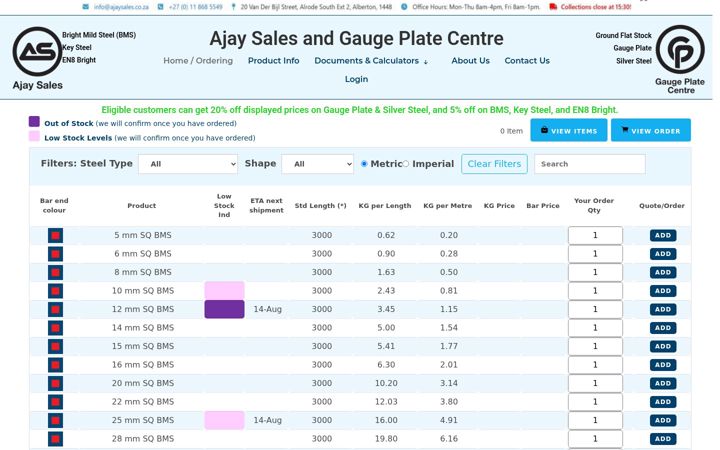Click bar end colour icon for 20 mm SQ BMS

pos(56,383)
